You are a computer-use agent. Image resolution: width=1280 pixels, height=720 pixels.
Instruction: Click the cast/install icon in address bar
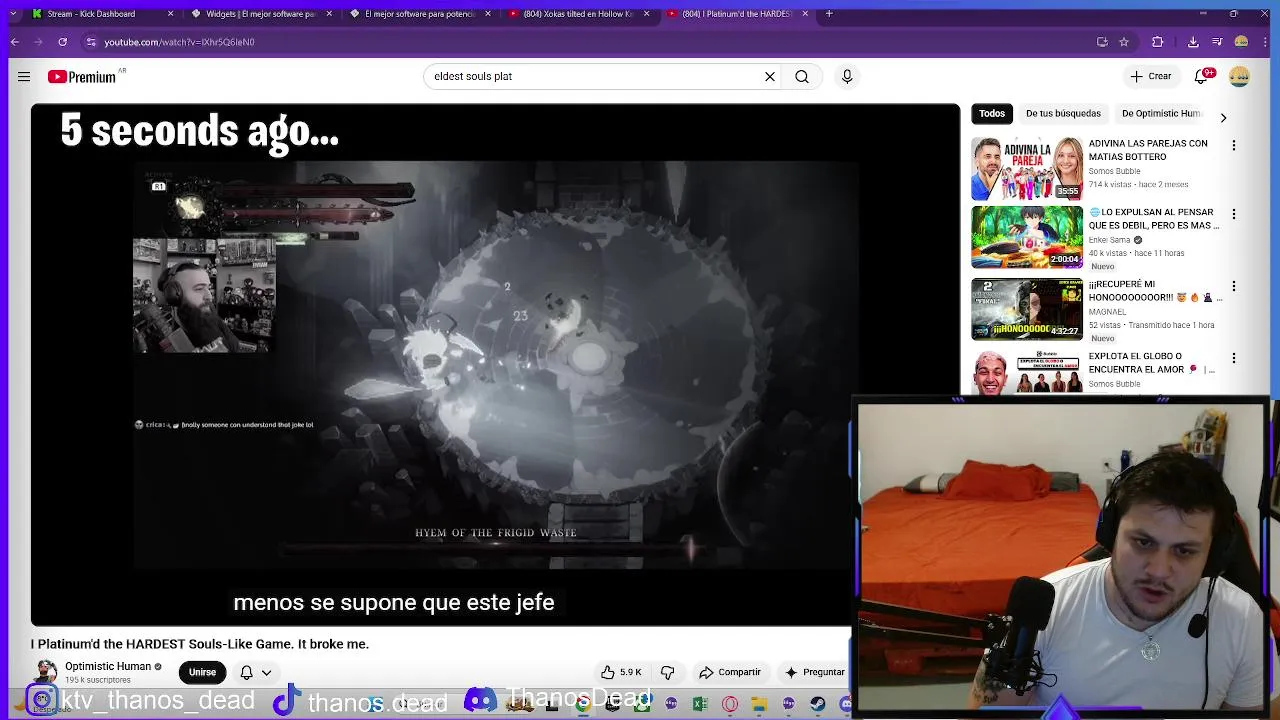tap(1102, 42)
